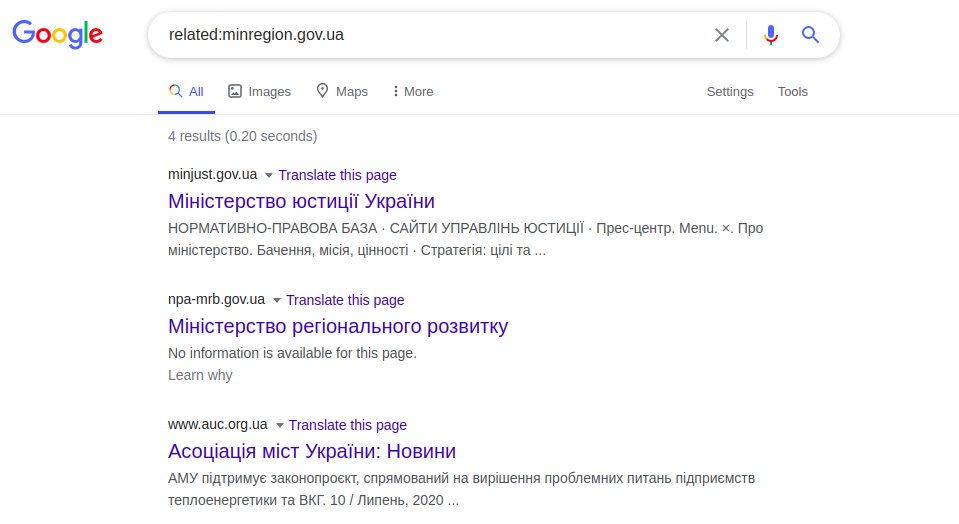
Task: Translate the minjust.gov.ua page
Action: pos(338,175)
